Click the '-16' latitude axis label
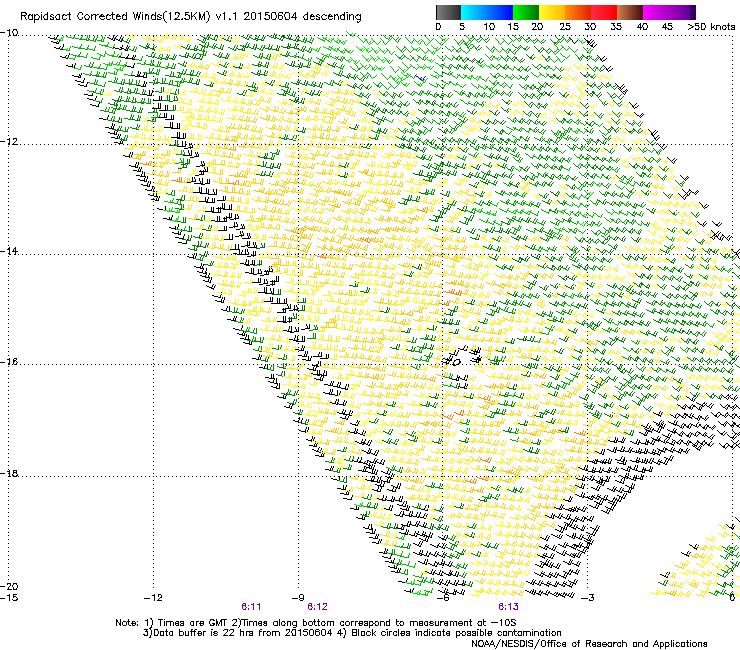 pos(9,362)
